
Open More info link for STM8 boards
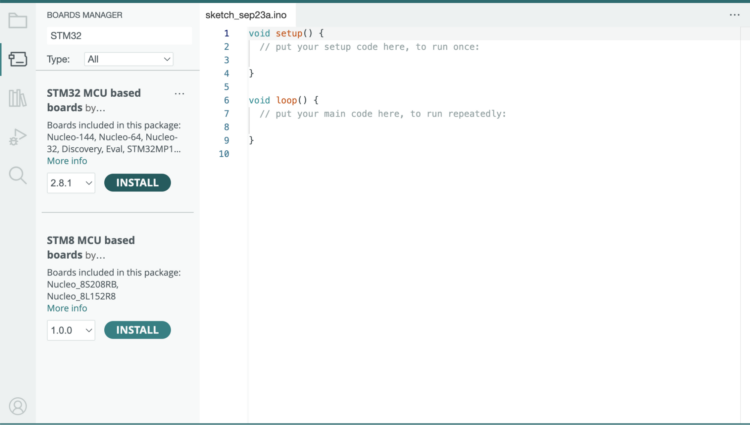pyautogui.click(x=67, y=308)
